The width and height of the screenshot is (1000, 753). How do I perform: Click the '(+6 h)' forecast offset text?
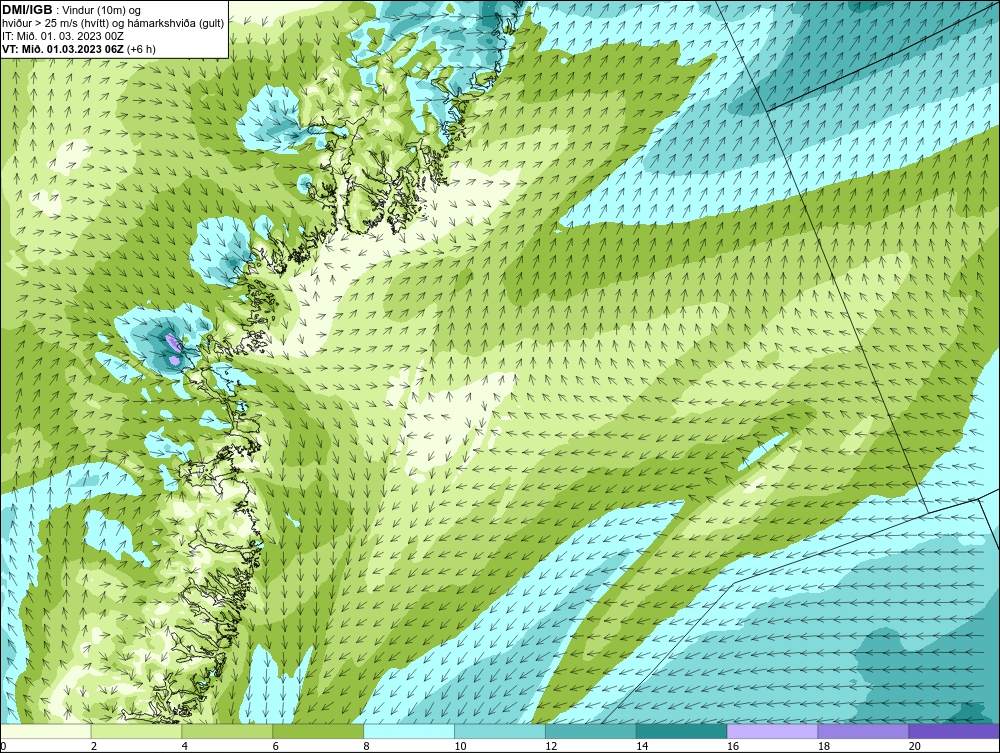coord(141,48)
